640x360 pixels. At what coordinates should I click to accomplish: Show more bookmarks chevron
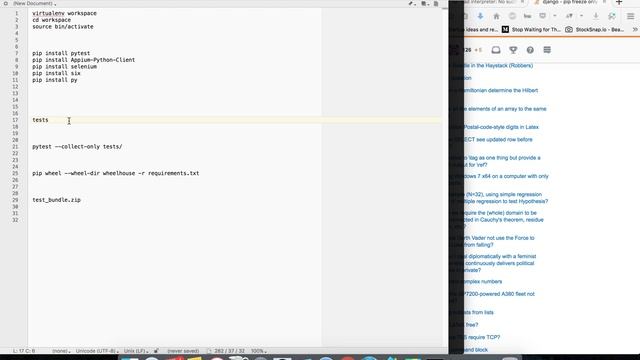[635, 29]
